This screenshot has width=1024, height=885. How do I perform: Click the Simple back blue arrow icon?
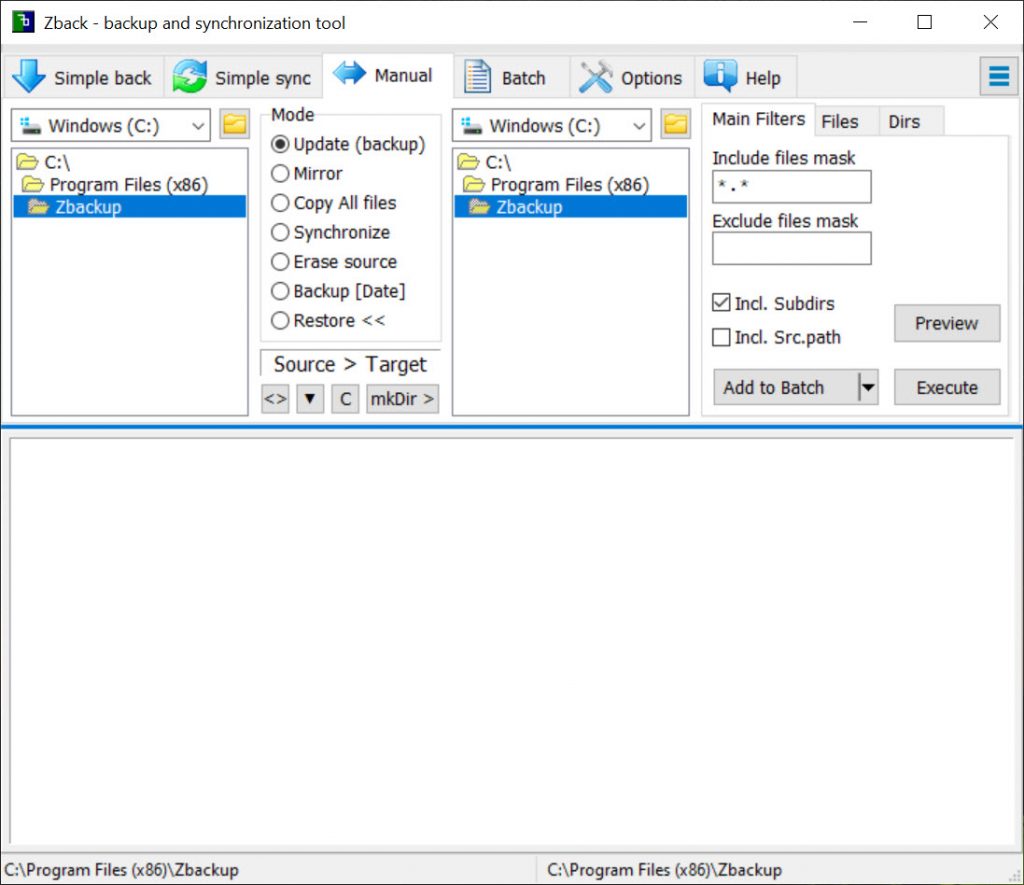28,76
